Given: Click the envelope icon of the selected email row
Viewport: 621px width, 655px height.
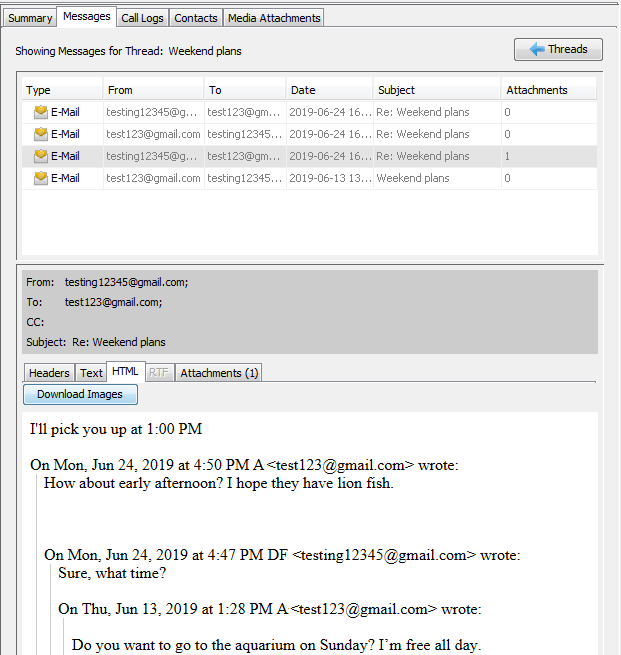Looking at the screenshot, I should pyautogui.click(x=41, y=156).
